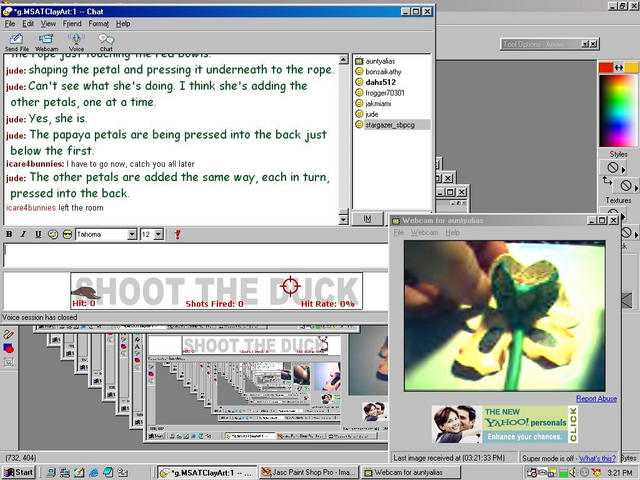Select user auntyalias in list
Viewport: 640px width, 480px height.
click(380, 61)
